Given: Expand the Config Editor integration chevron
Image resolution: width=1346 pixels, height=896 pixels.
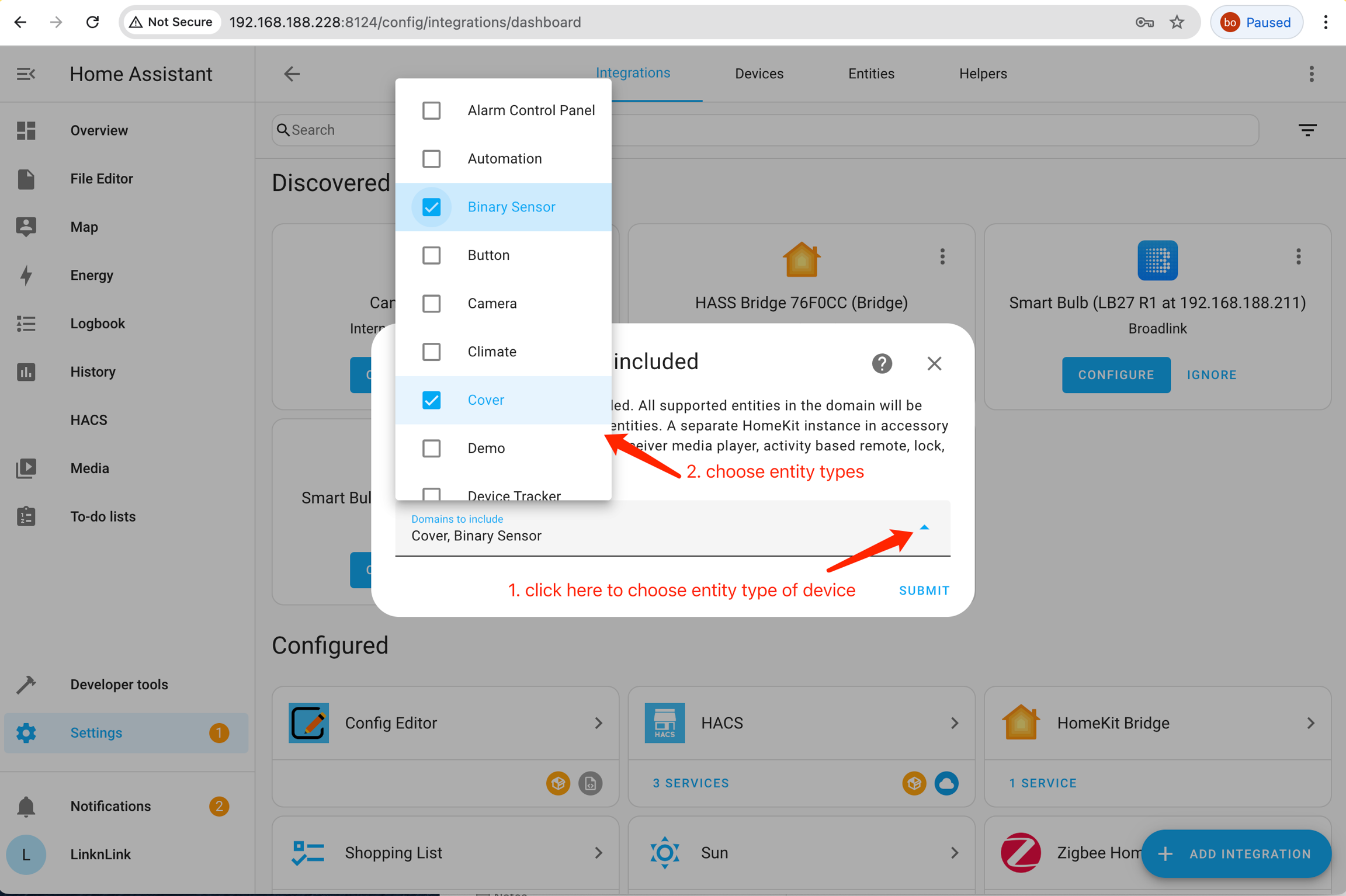Looking at the screenshot, I should (x=598, y=723).
